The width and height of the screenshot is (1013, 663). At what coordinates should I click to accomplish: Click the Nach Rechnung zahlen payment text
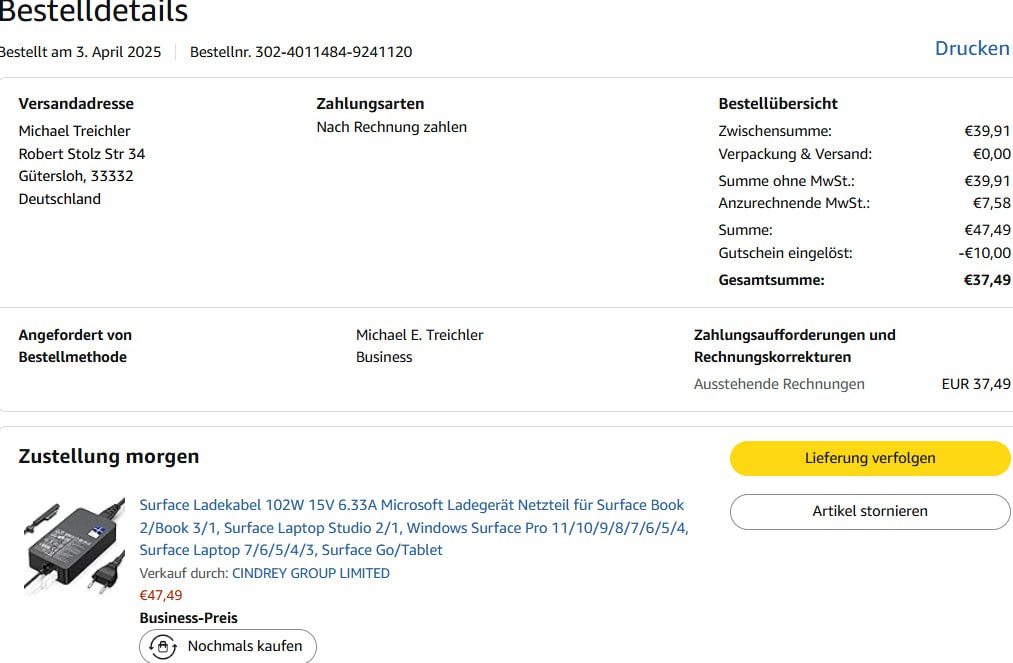391,127
